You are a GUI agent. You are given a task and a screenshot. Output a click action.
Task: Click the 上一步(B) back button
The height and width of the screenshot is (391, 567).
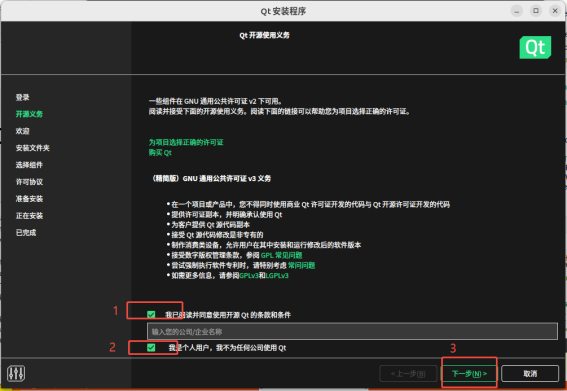click(408, 373)
